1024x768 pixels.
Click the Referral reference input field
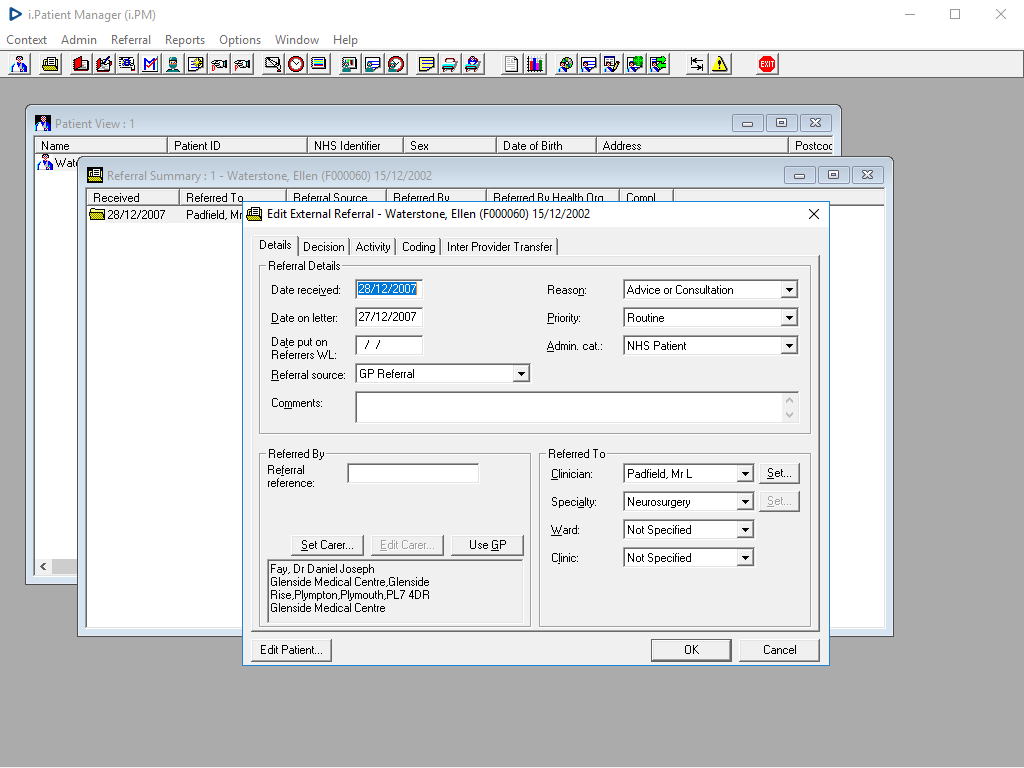click(x=413, y=473)
